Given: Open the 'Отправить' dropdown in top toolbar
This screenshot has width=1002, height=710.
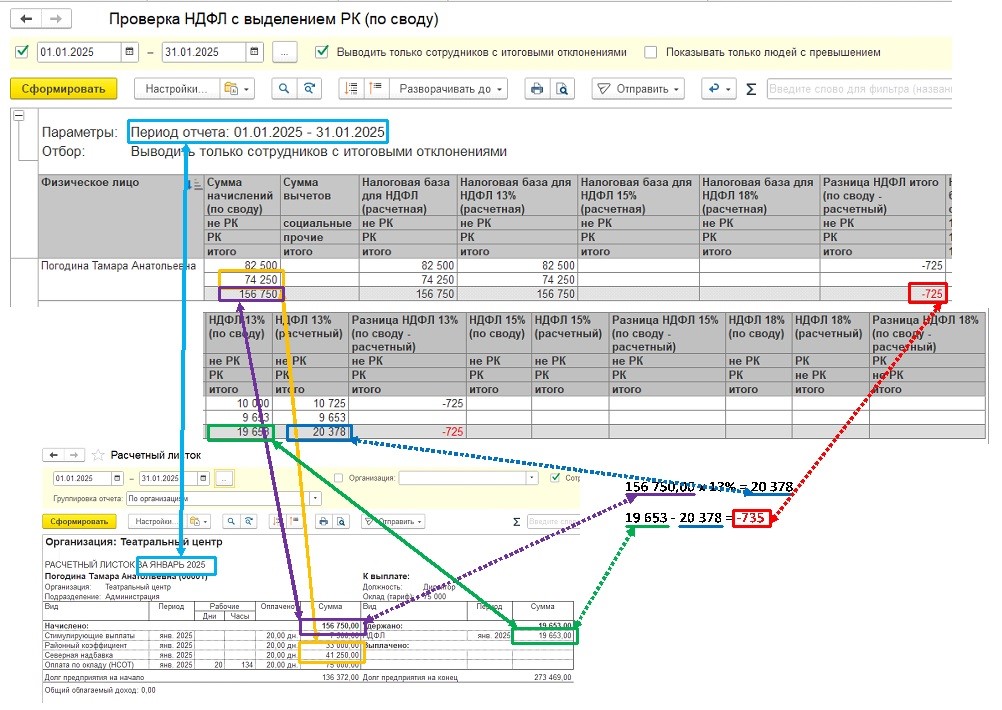Looking at the screenshot, I should [638, 89].
